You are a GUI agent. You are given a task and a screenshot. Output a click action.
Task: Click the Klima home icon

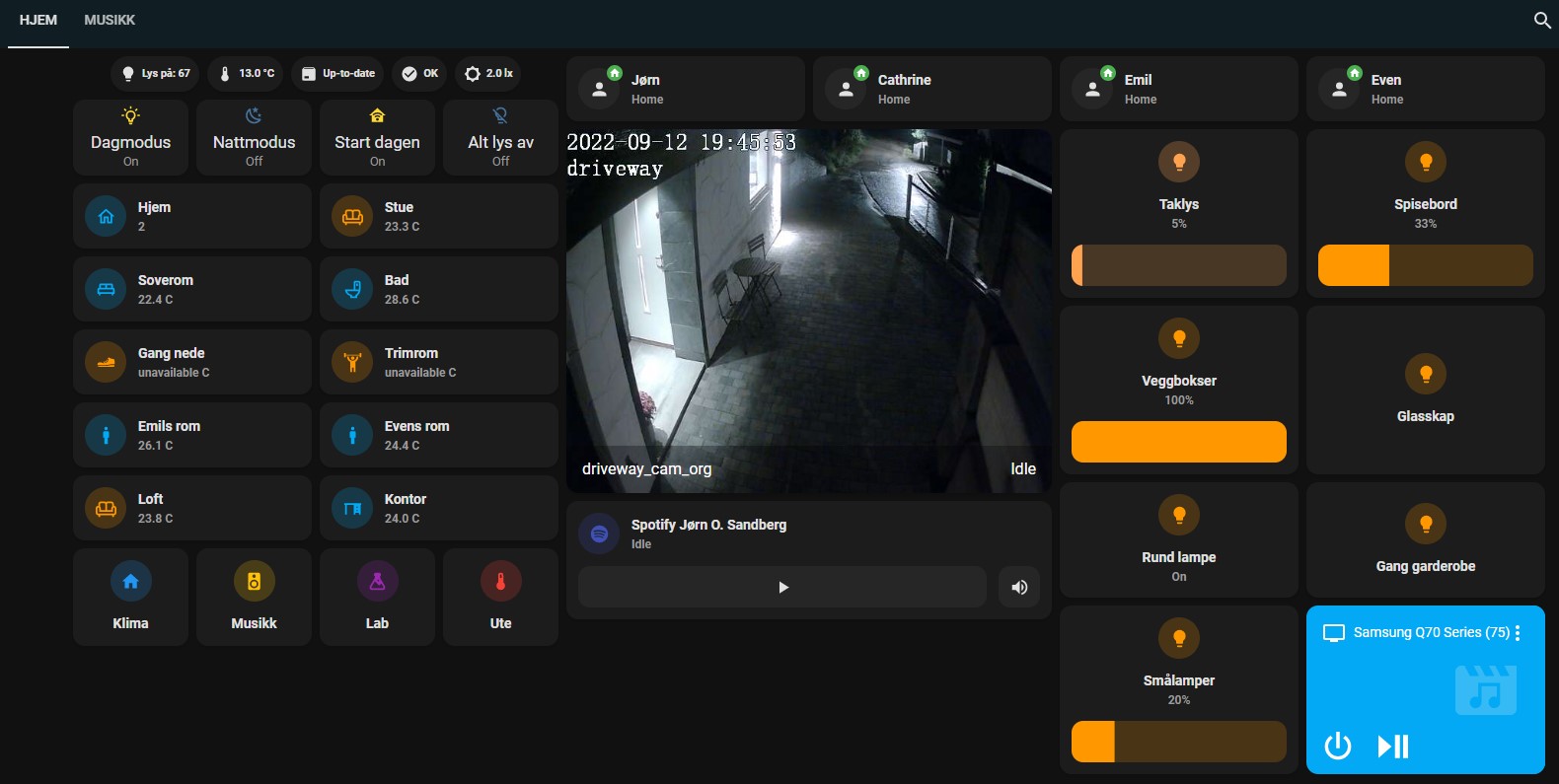click(x=130, y=582)
